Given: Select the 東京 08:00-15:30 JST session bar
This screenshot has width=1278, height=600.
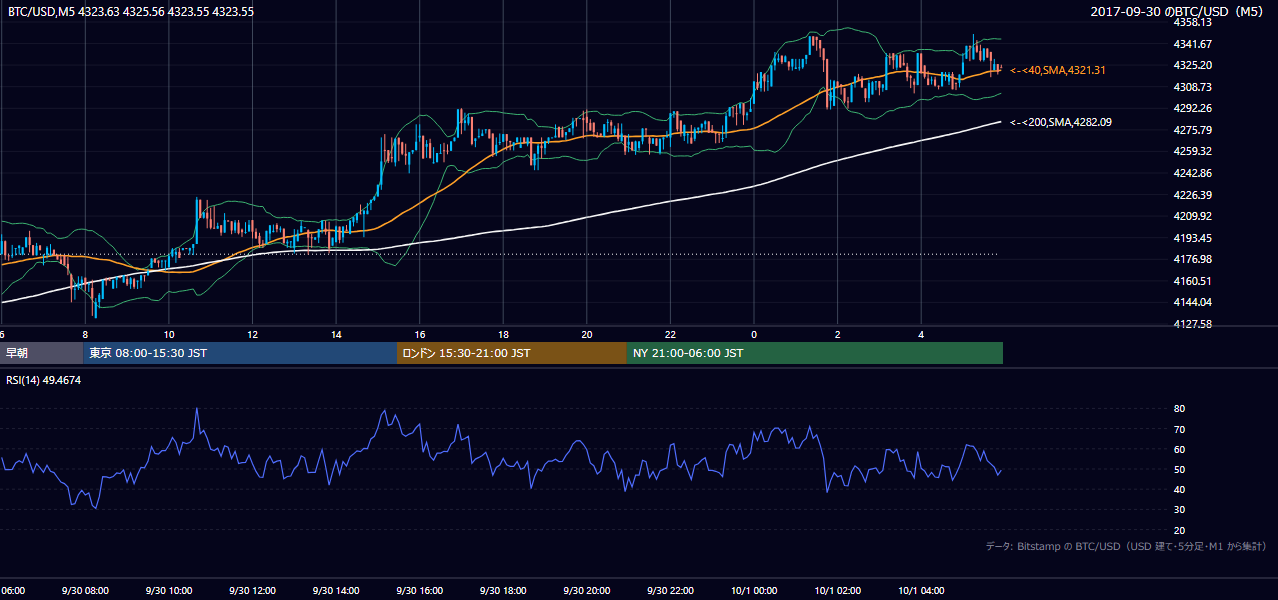Looking at the screenshot, I should pos(240,353).
